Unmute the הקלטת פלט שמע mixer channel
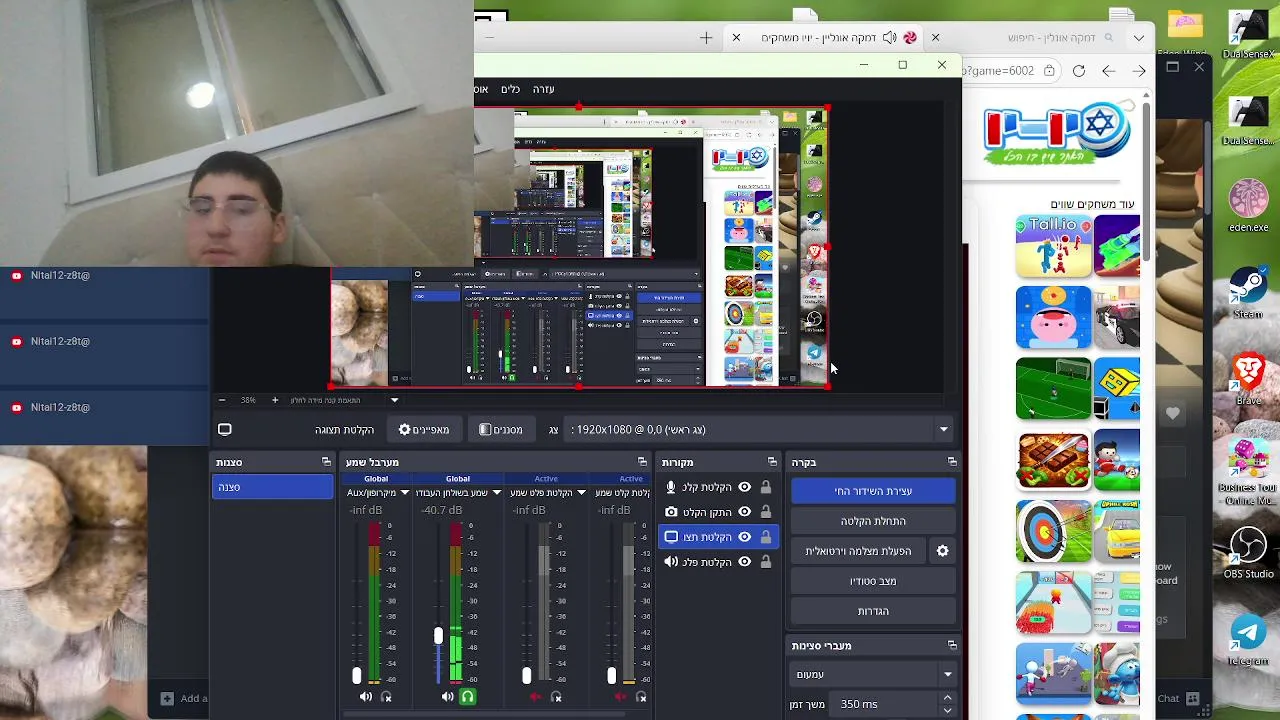This screenshot has height=720, width=1280. pyautogui.click(x=535, y=697)
